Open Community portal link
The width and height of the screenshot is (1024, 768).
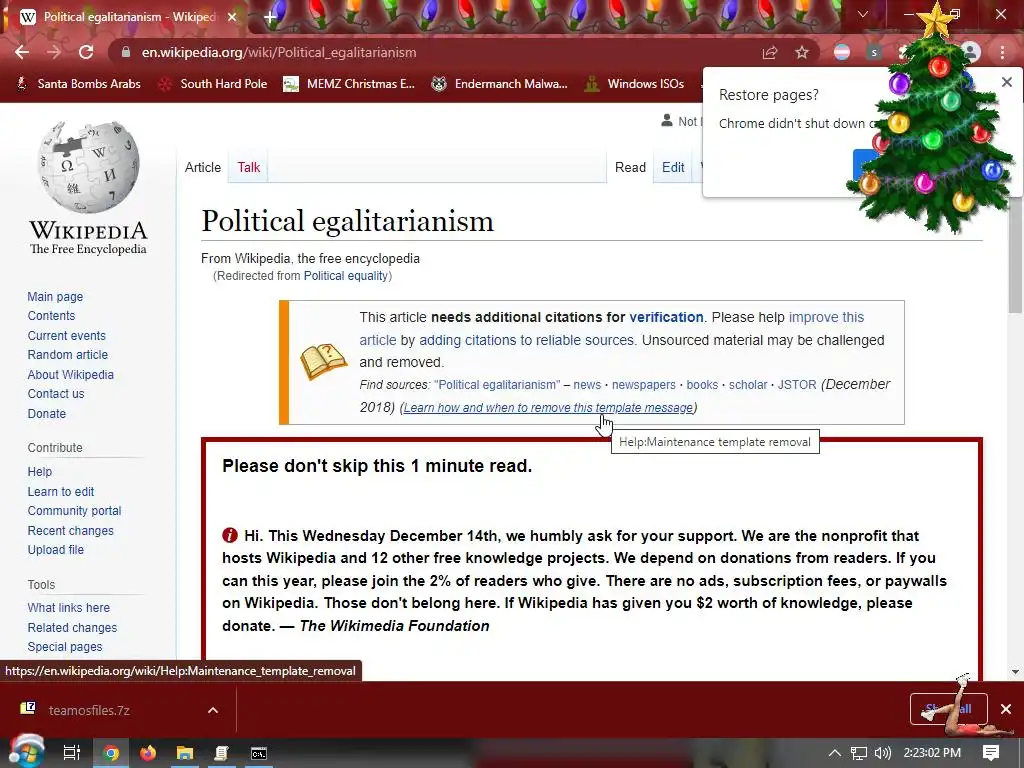pos(74,511)
